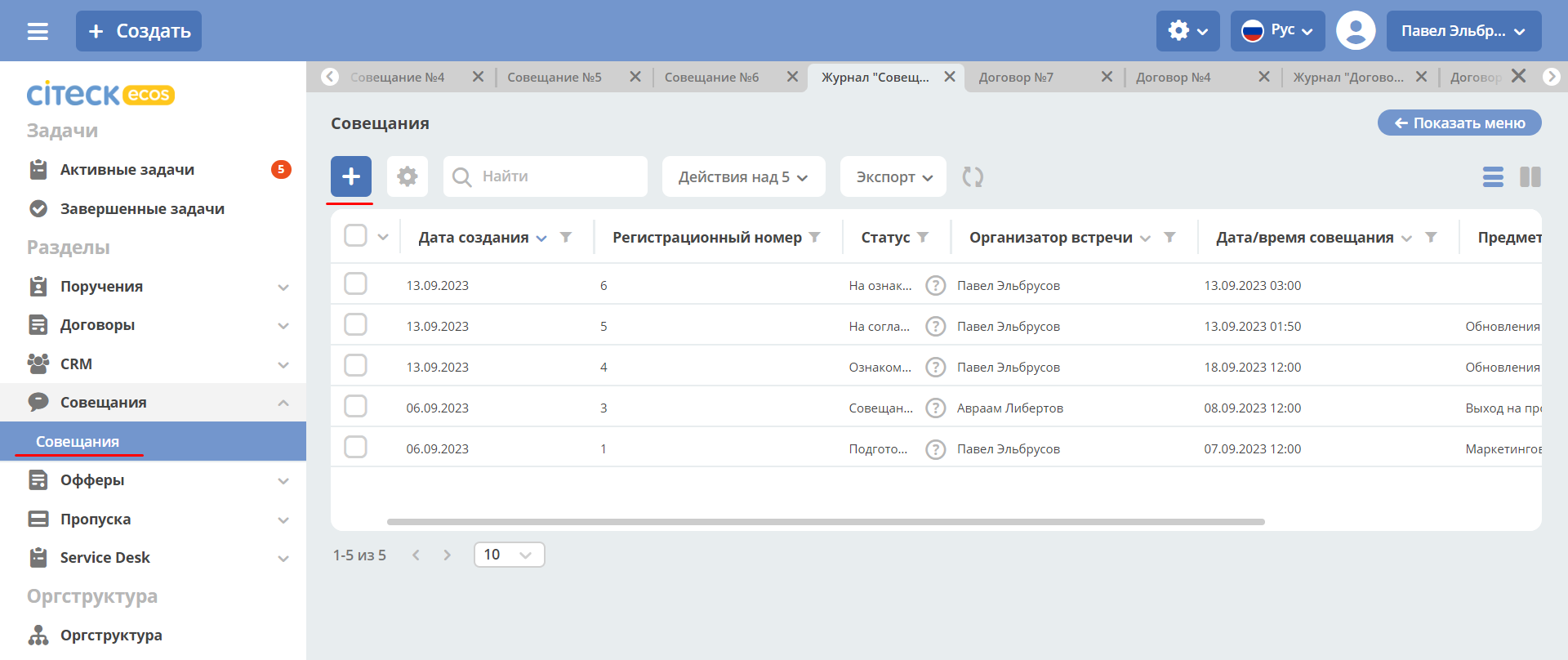This screenshot has height=660, width=1568.
Task: Open the Рус language selector
Action: 1278,31
